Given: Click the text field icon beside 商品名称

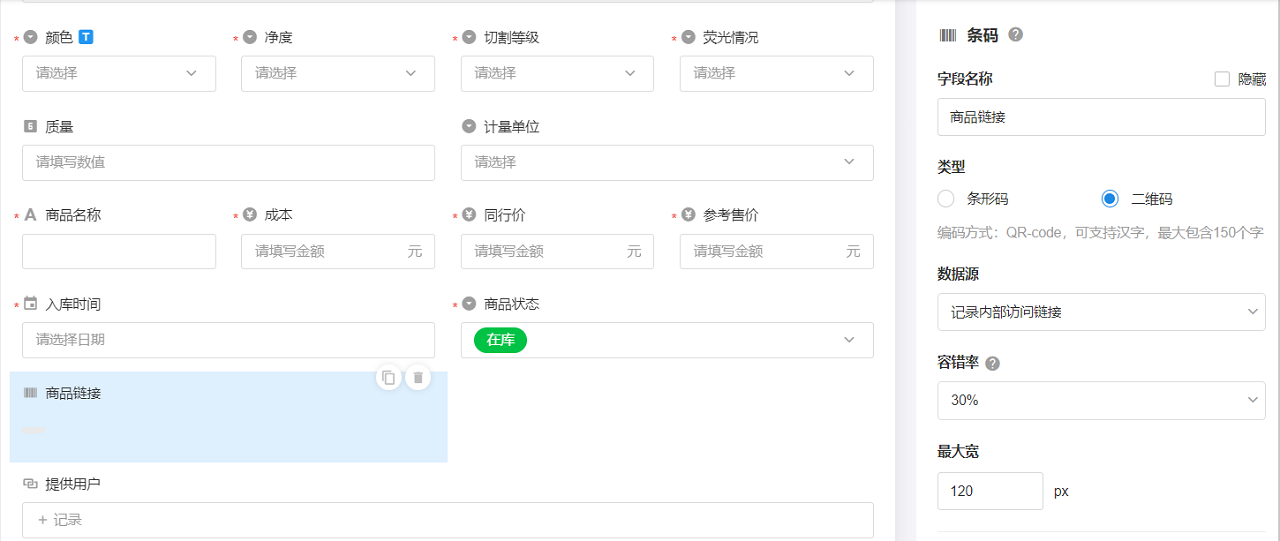Looking at the screenshot, I should 30,214.
